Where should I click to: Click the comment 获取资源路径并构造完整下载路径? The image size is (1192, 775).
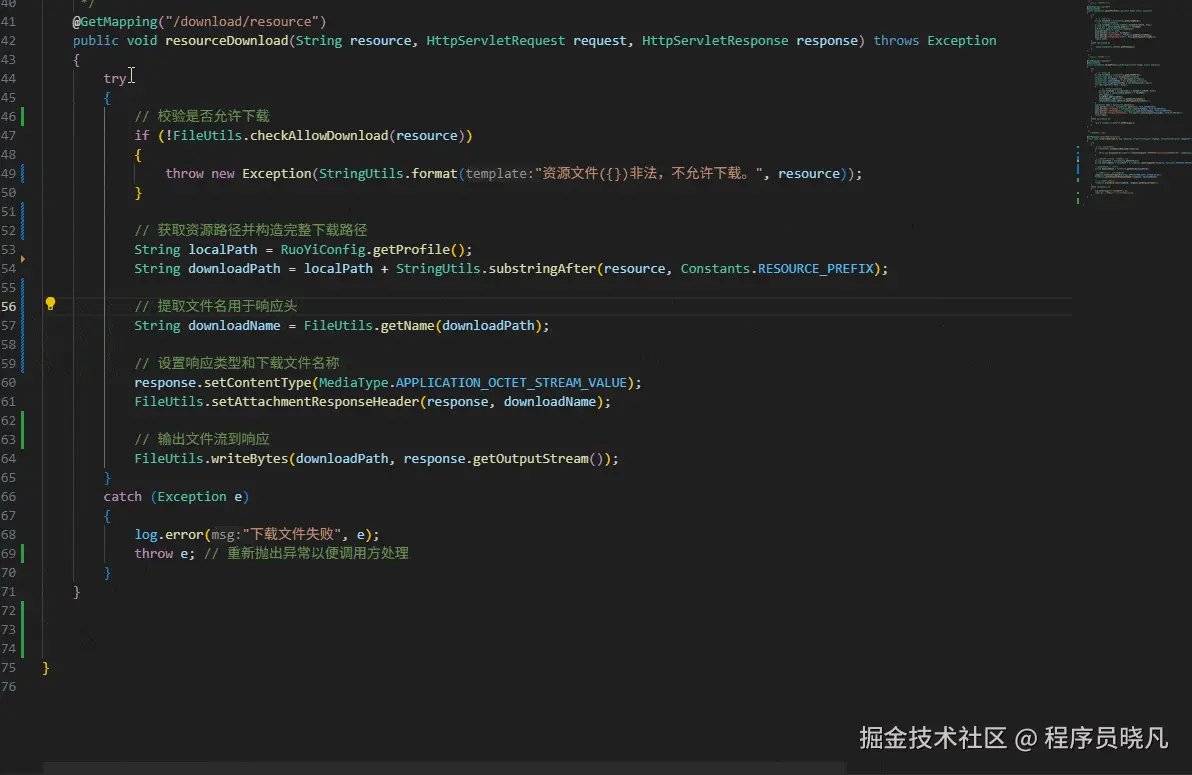pos(251,230)
